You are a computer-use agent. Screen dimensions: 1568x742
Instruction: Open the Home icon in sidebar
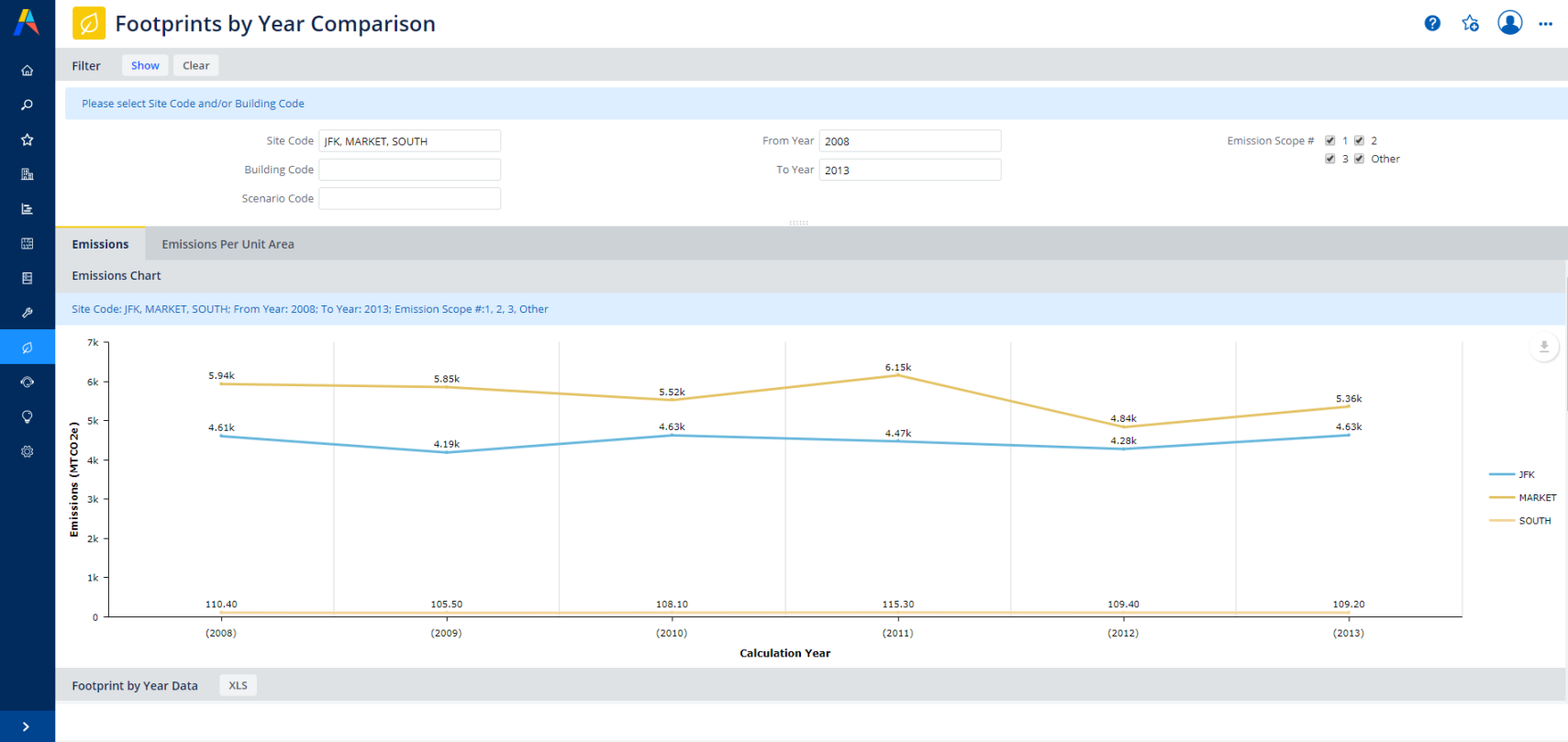28,71
